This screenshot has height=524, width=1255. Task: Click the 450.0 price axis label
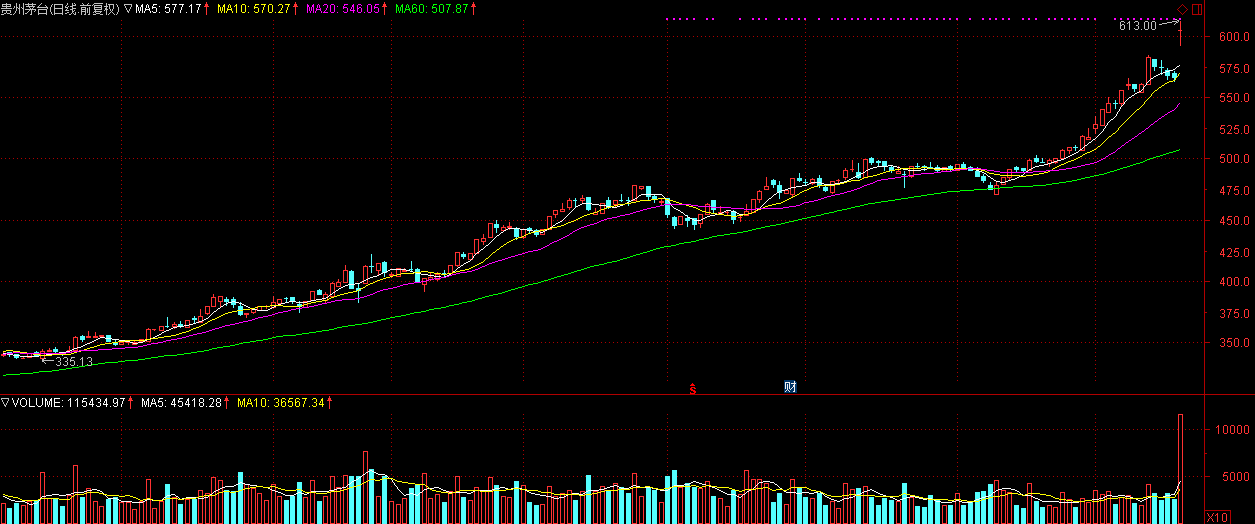1234,221
